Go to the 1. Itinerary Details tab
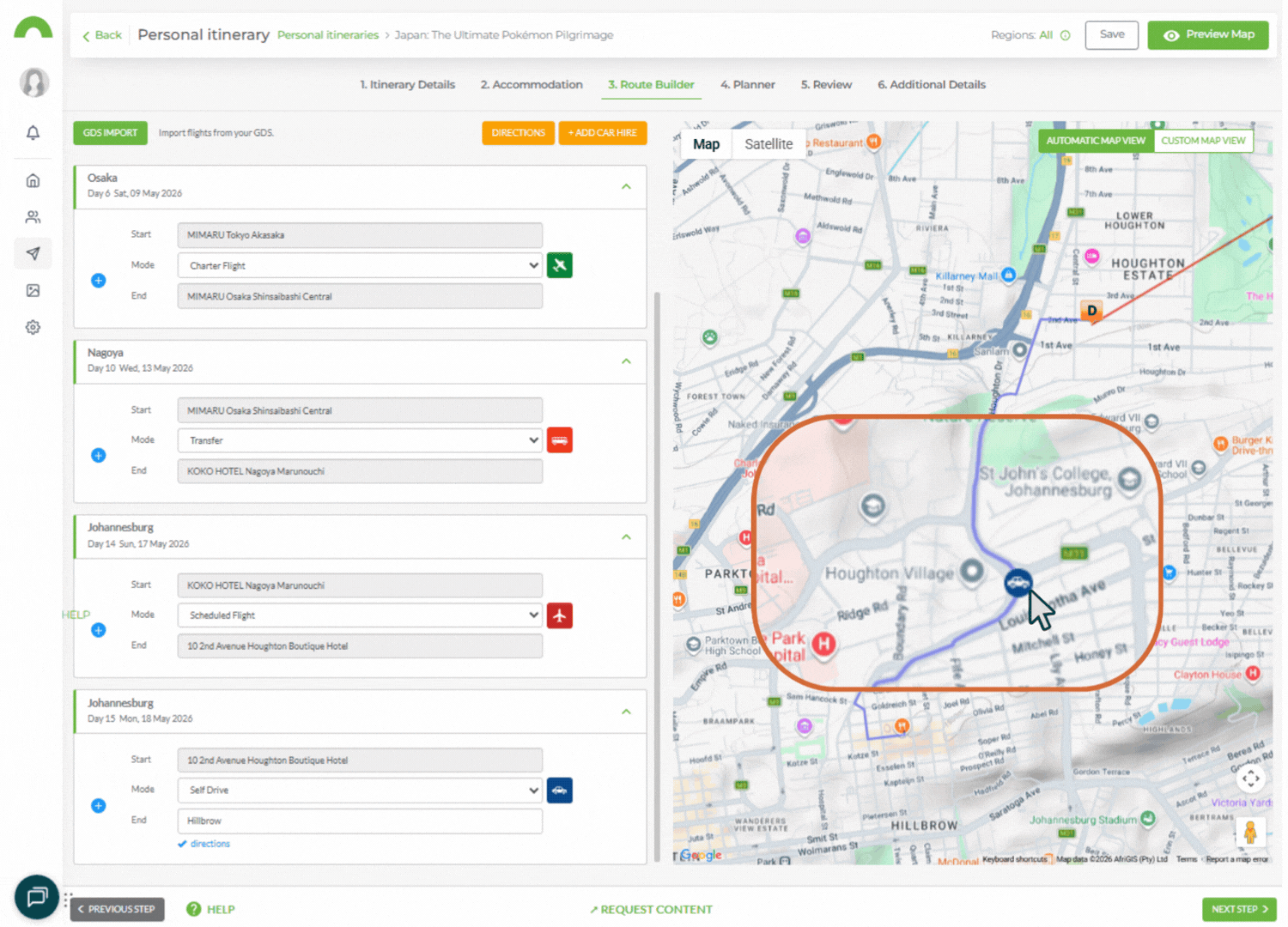 tap(408, 85)
